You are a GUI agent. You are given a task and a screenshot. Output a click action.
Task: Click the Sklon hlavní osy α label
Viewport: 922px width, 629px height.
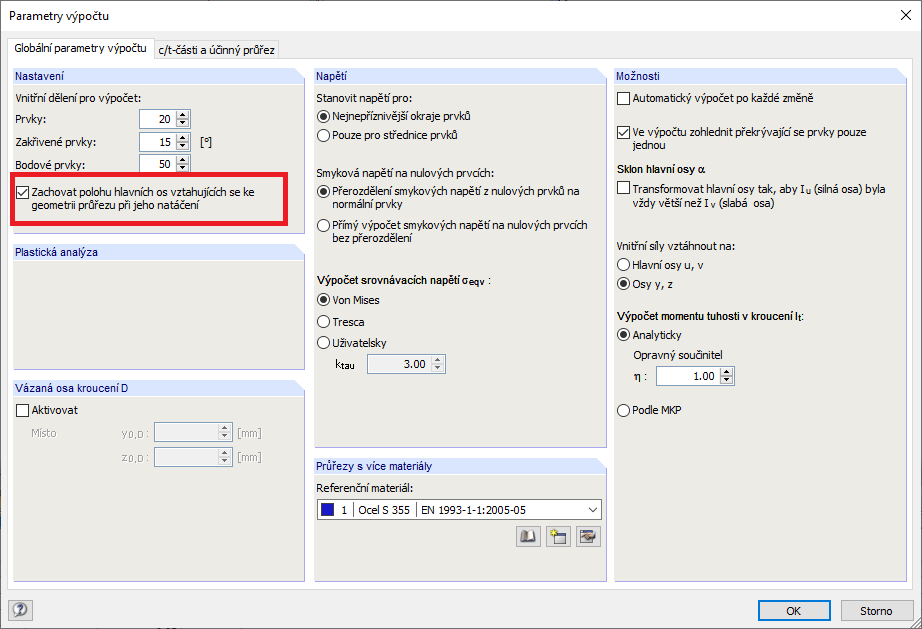[x=661, y=169]
